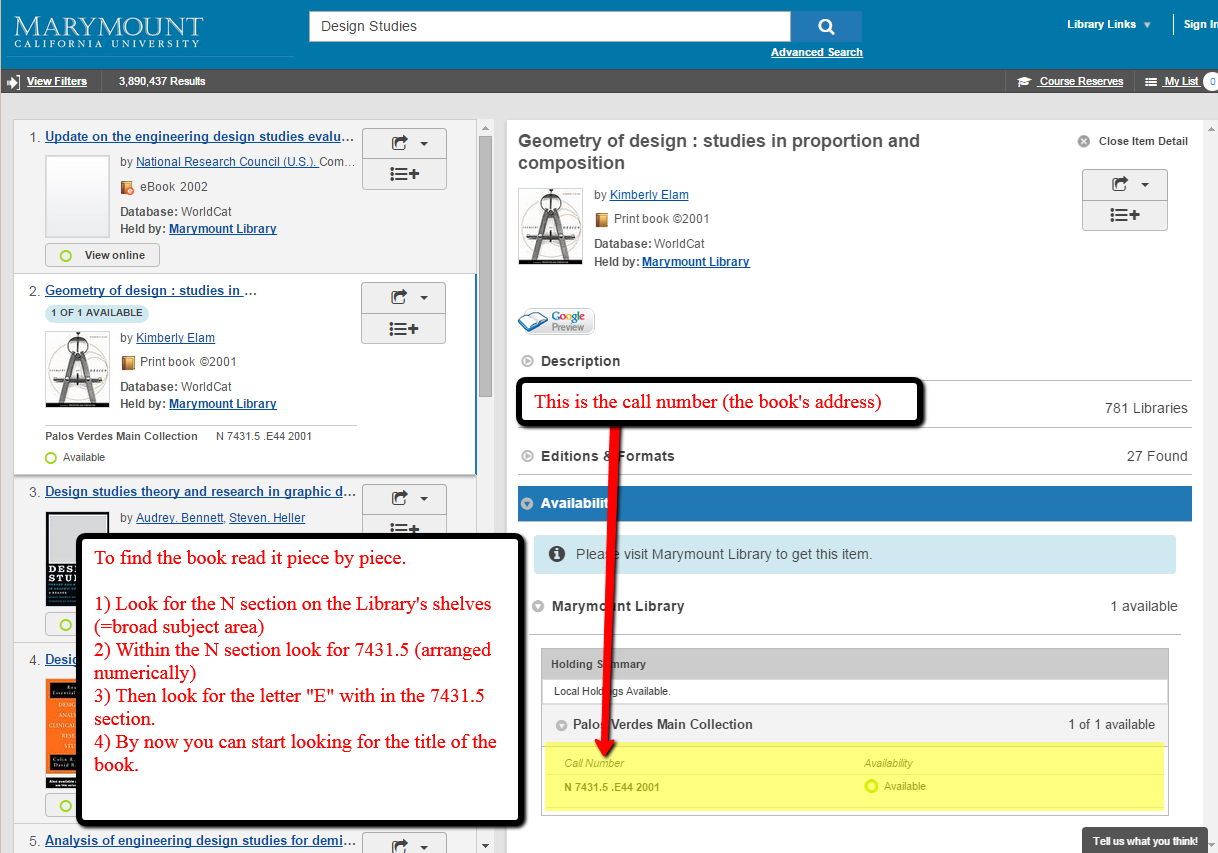This screenshot has height=853, width=1218.
Task: Open My List icon in top bar
Action: tap(1151, 82)
